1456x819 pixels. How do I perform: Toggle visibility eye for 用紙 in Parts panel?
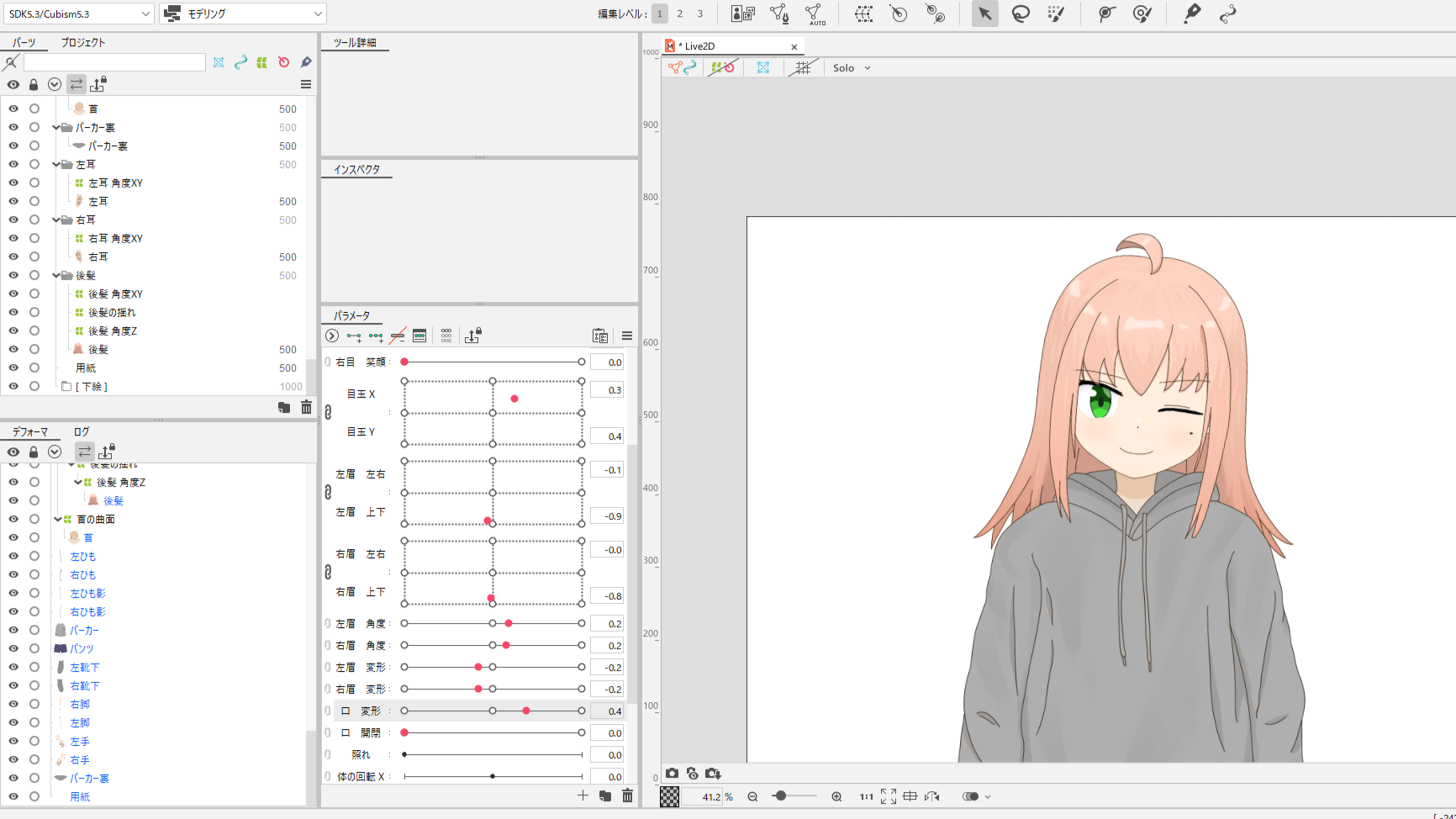tap(13, 368)
